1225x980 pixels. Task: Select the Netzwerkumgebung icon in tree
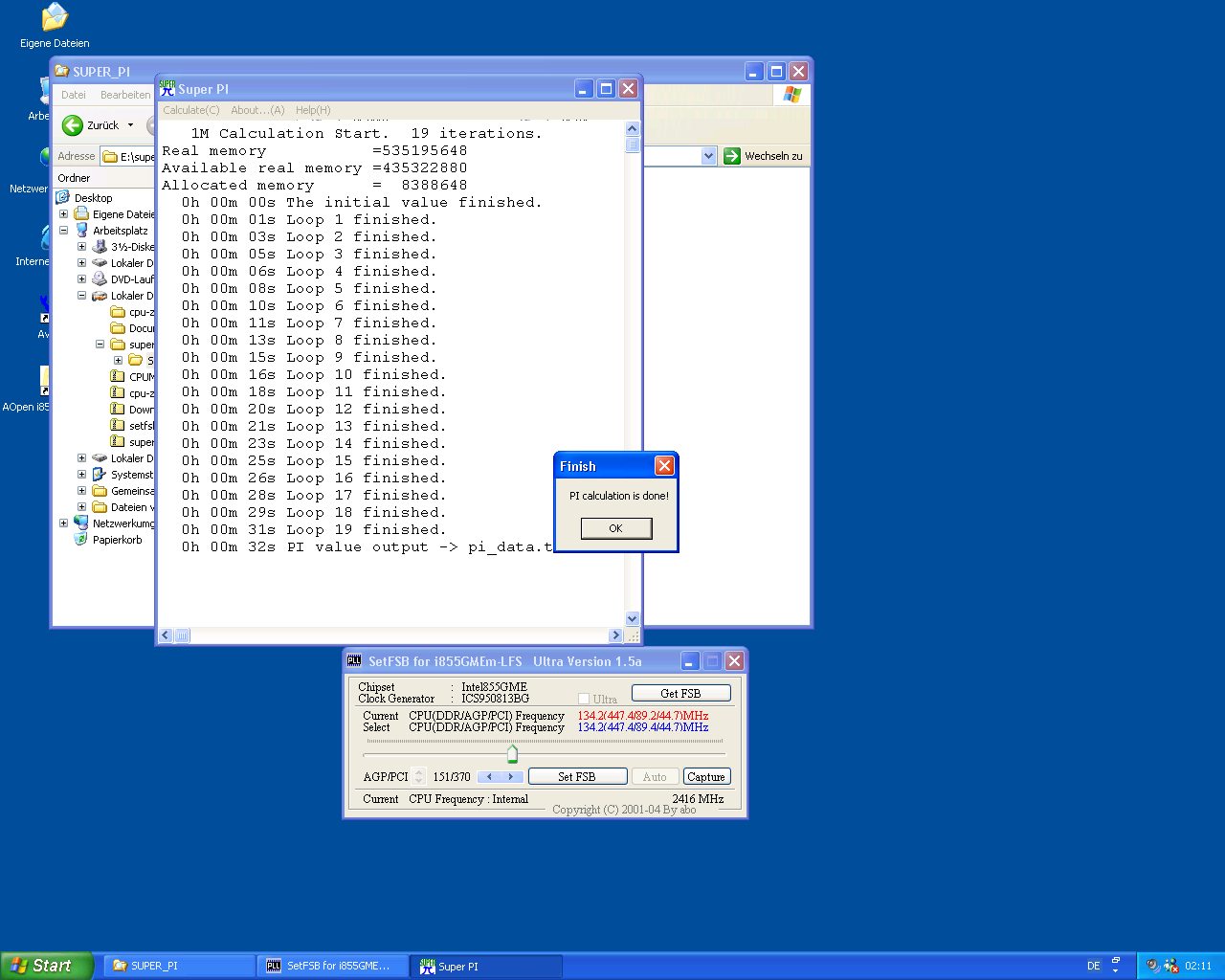81,523
